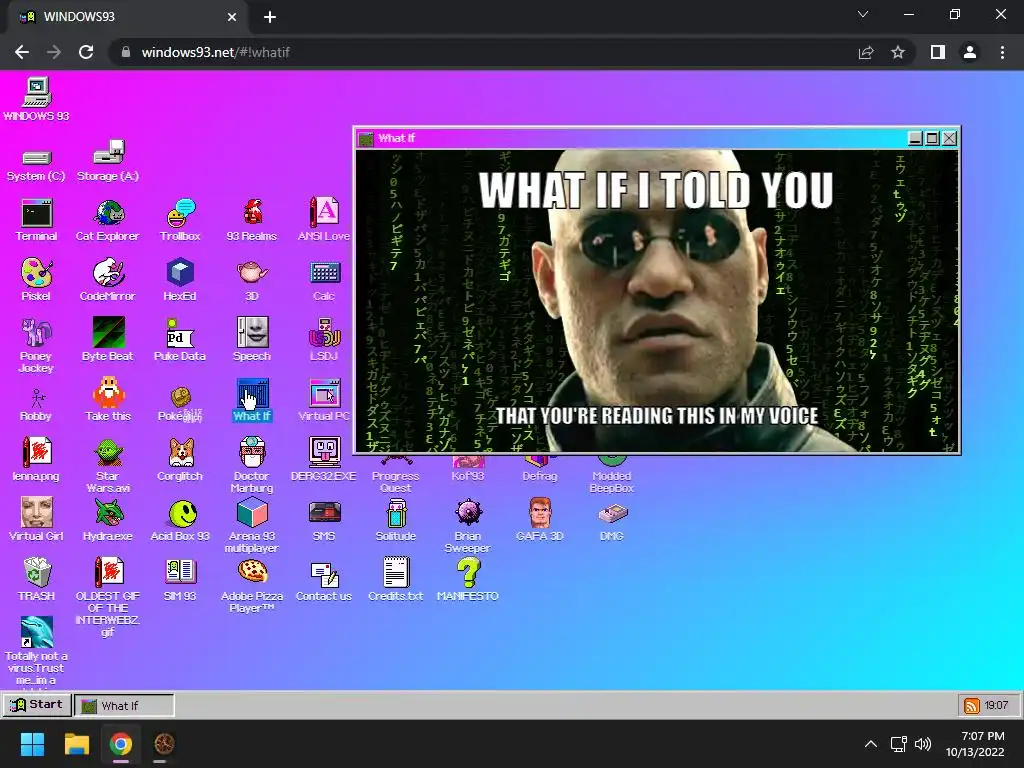1024x768 pixels.
Task: Open the Windows 11 Start button
Action: tap(32, 744)
